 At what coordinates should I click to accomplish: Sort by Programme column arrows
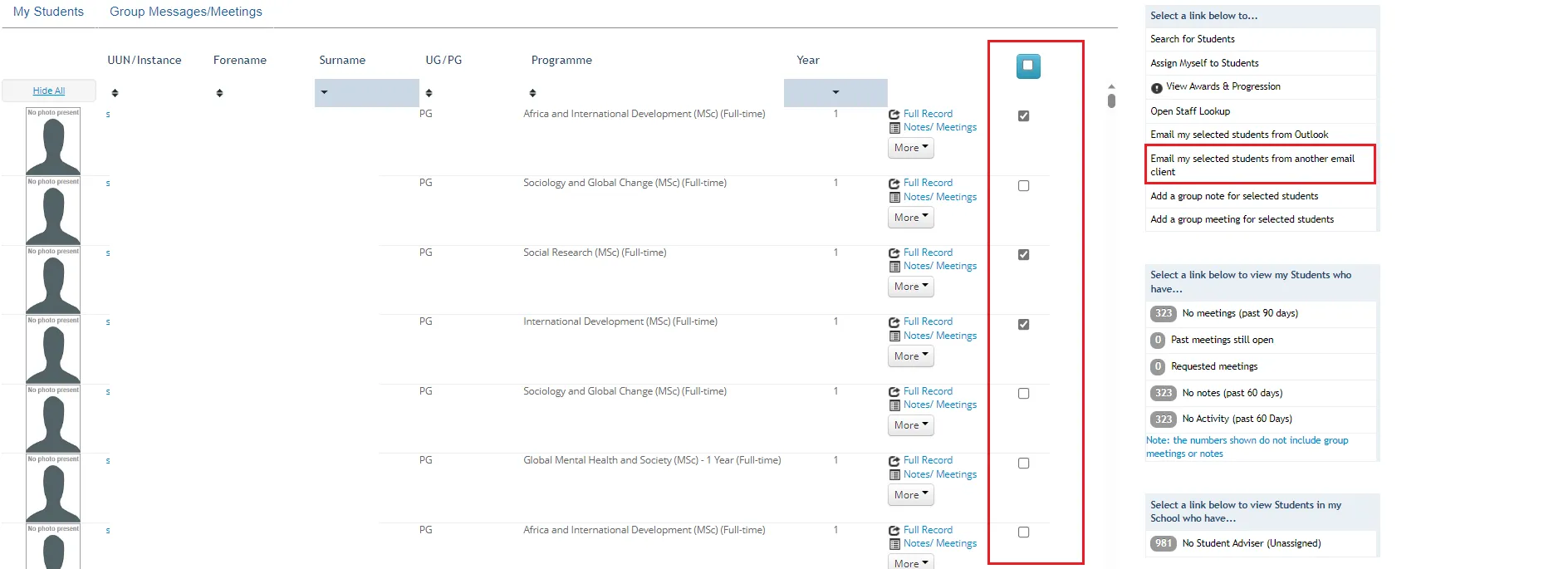click(x=532, y=93)
